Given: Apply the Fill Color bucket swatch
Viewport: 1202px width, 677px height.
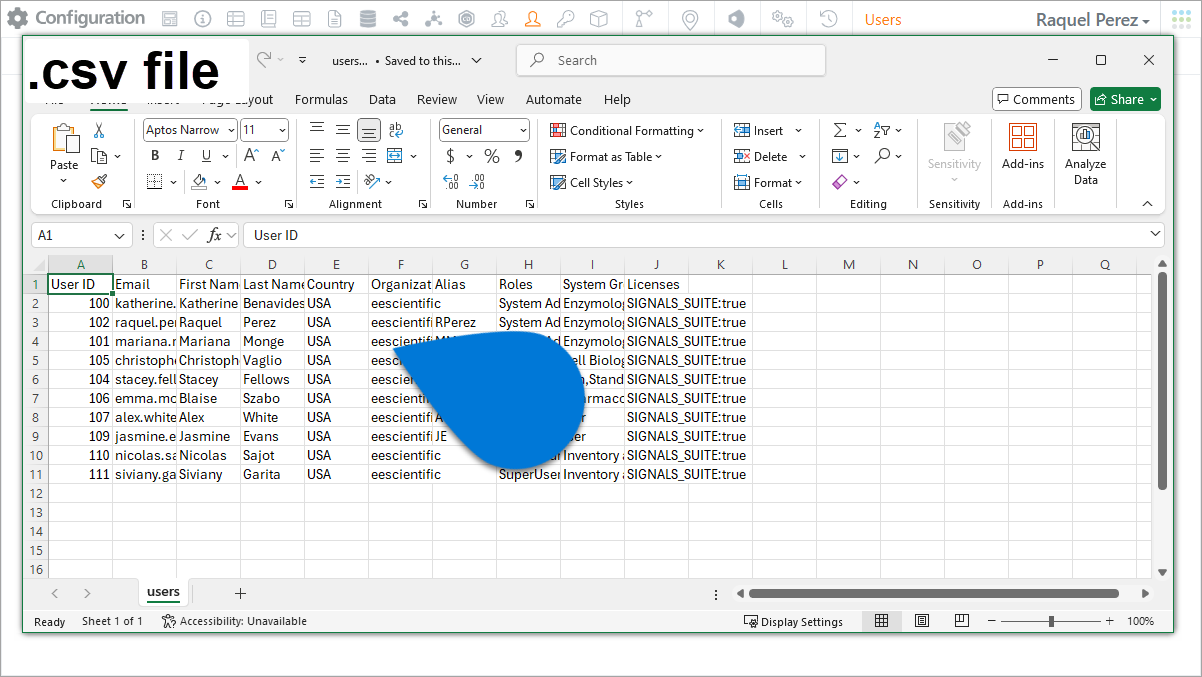Looking at the screenshot, I should 199,182.
